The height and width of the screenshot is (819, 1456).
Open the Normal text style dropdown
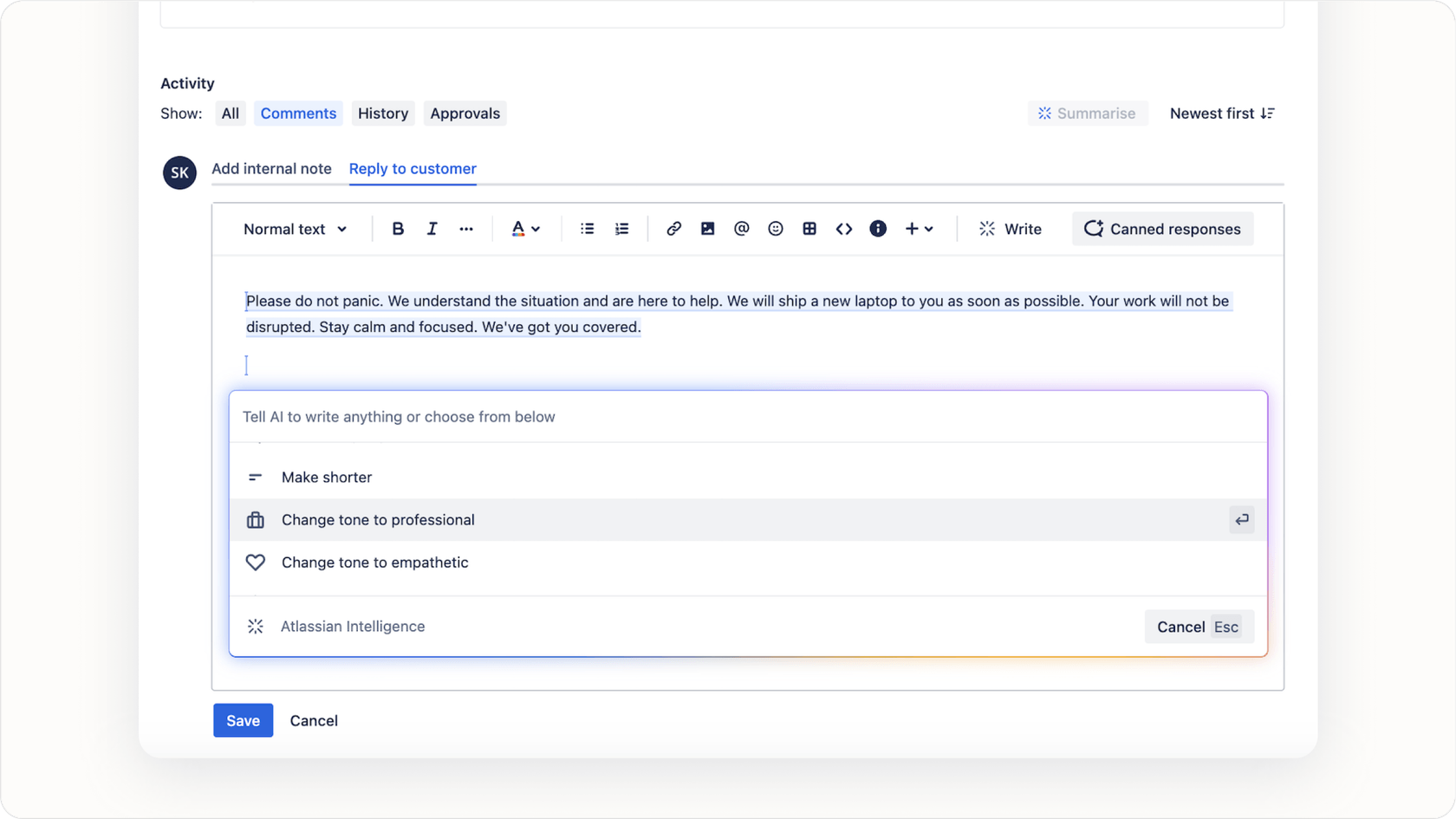(295, 229)
